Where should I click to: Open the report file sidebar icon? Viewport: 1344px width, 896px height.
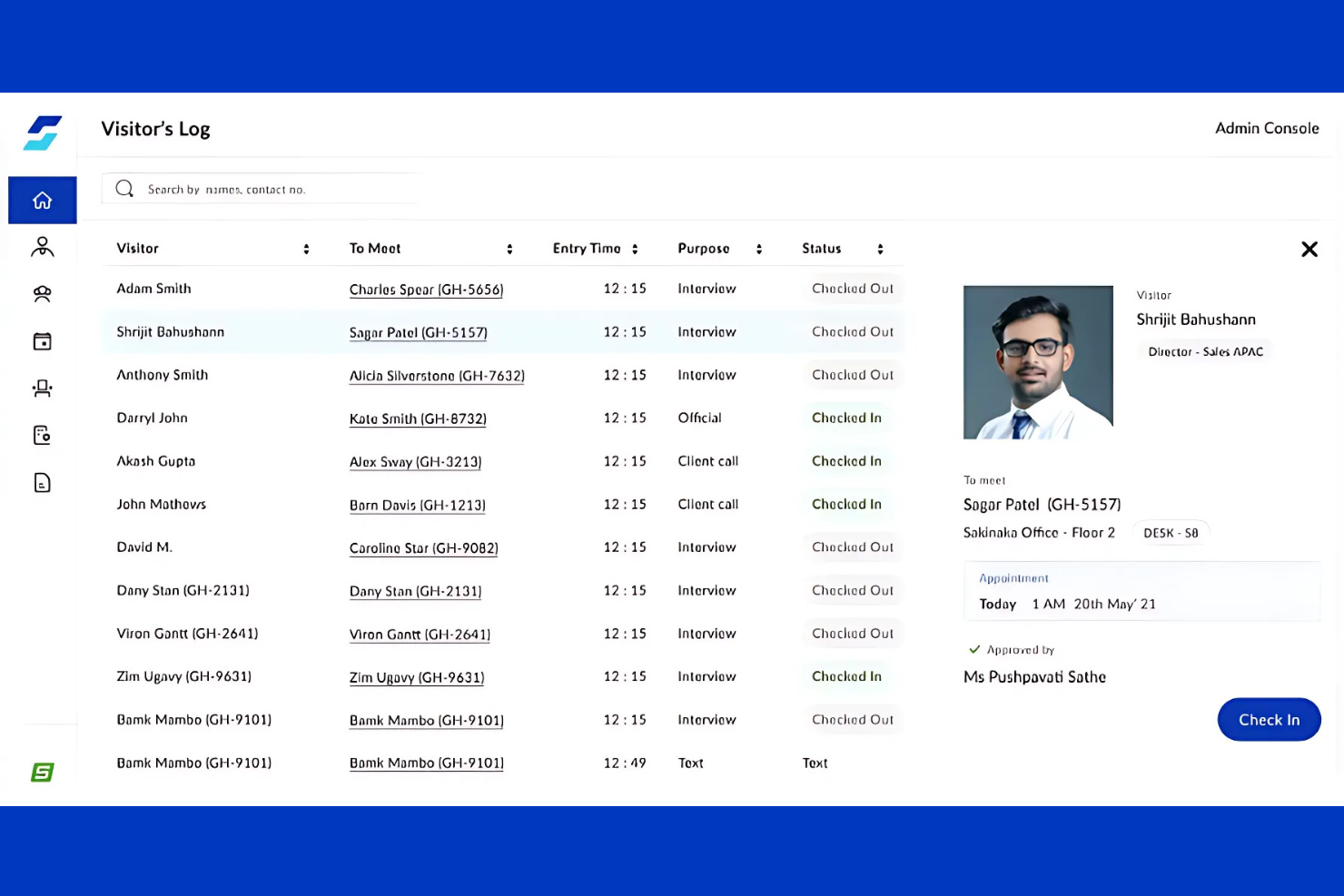tap(43, 483)
